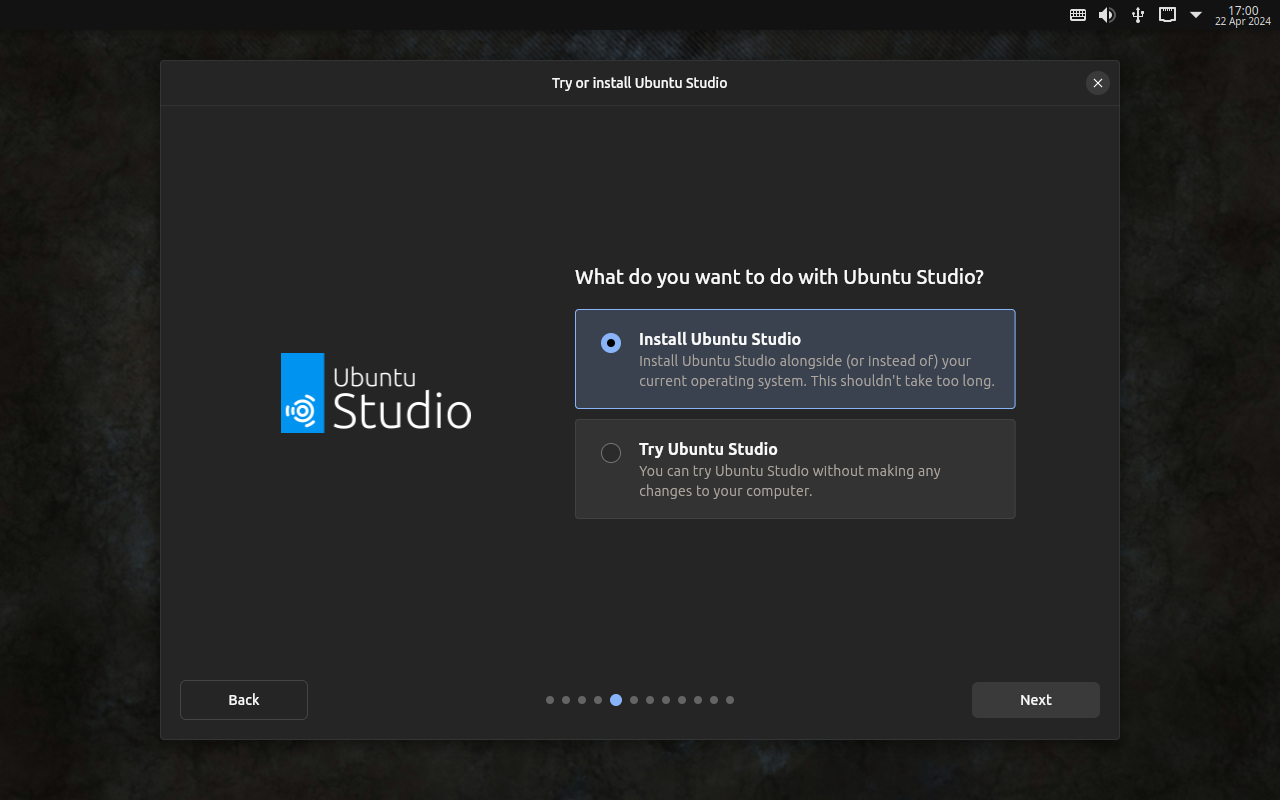This screenshot has height=800, width=1280.
Task: Open the clock showing 17:00
Action: [x=1243, y=10]
